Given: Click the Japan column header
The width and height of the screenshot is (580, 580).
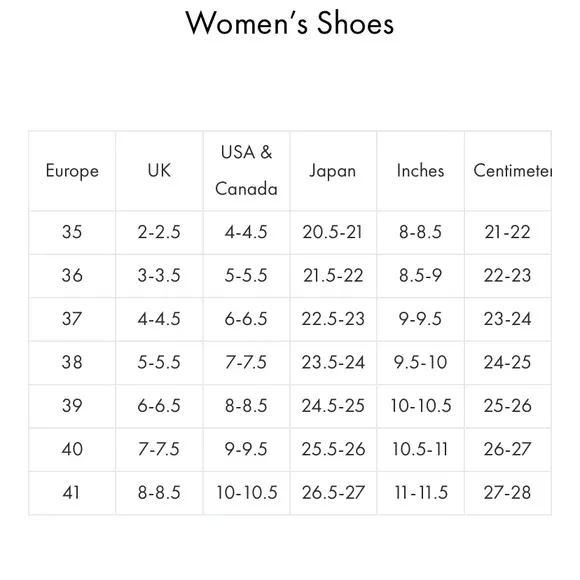Looking at the screenshot, I should (333, 171).
